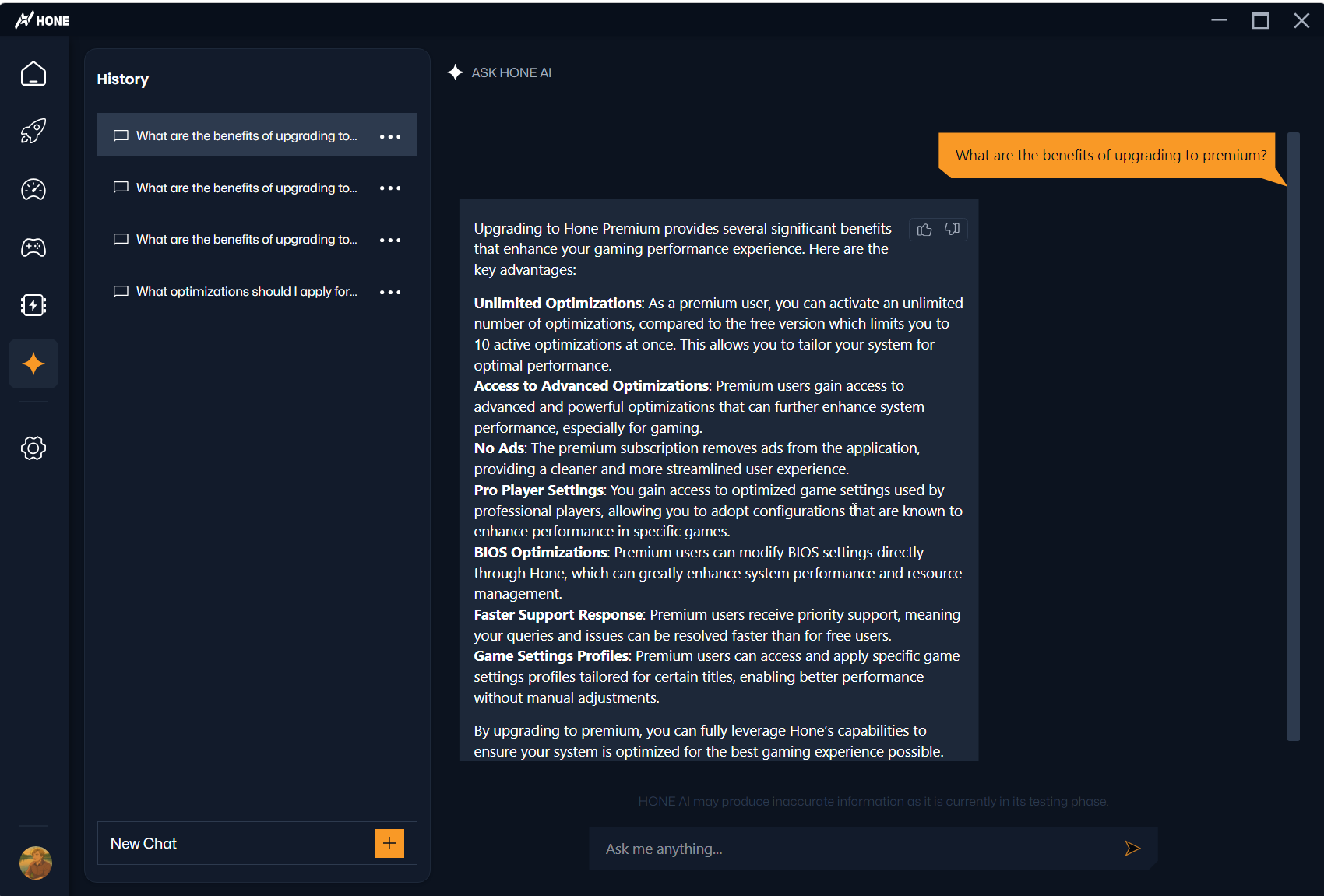Screen dimensions: 1324x896
Task: Maximize the Hone window
Action: 1260,20
